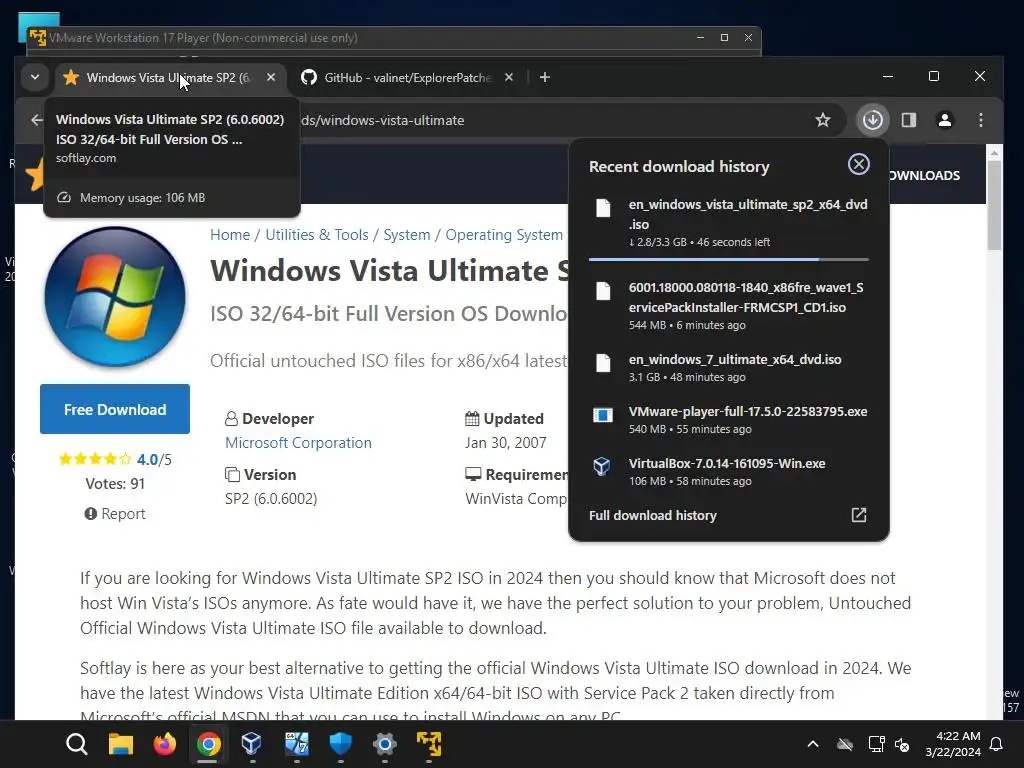This screenshot has height=768, width=1024.
Task: Open the Windows Security shield taskbar icon
Action: [340, 744]
